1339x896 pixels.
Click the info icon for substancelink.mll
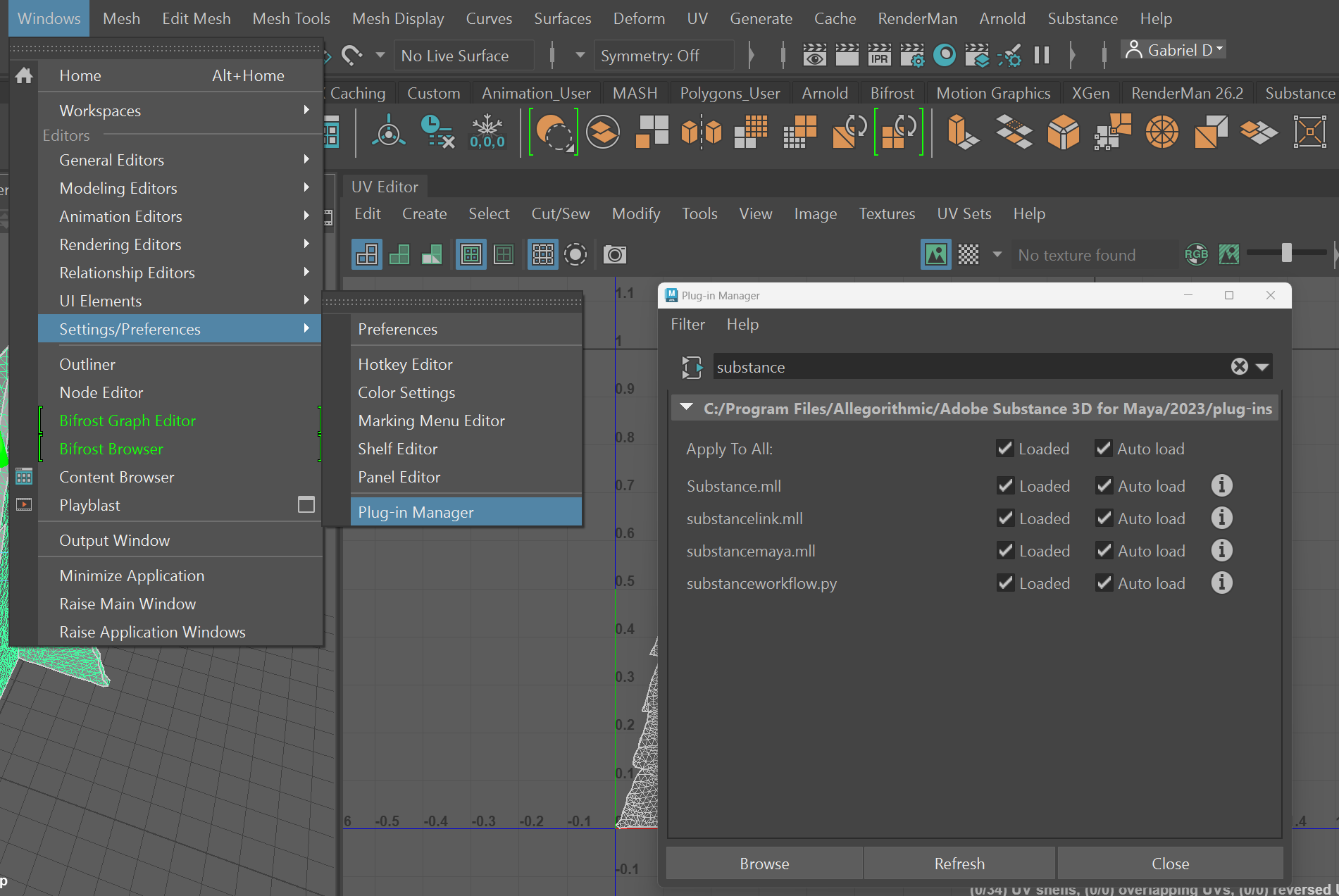click(1221, 518)
